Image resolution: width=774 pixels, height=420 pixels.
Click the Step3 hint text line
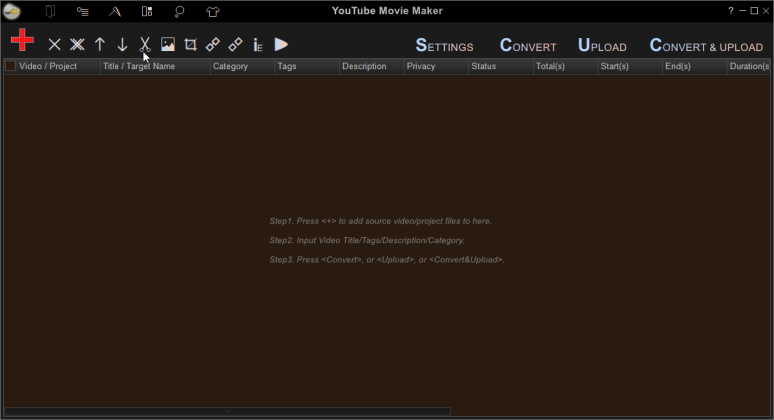(x=387, y=260)
